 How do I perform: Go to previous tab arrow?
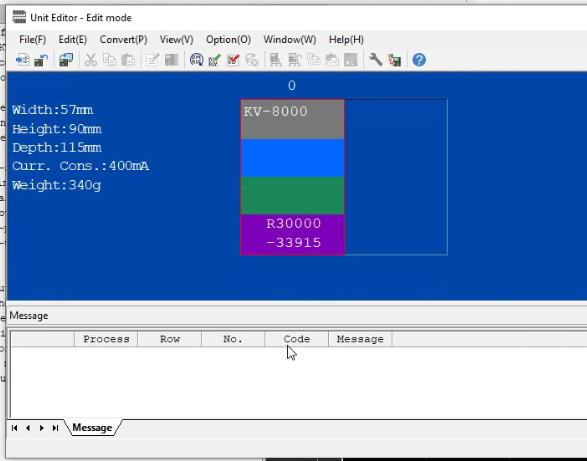pos(28,428)
